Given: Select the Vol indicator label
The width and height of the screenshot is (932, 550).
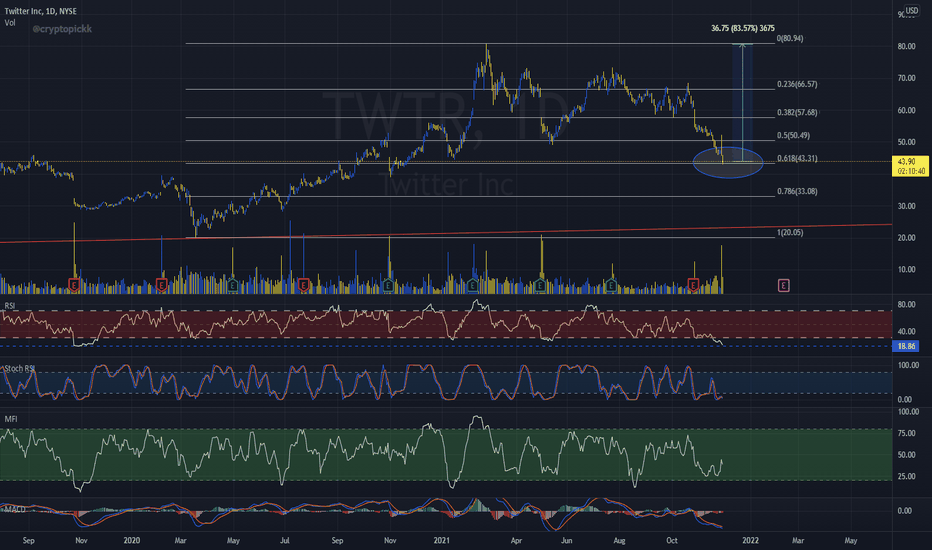Looking at the screenshot, I should point(10,23).
